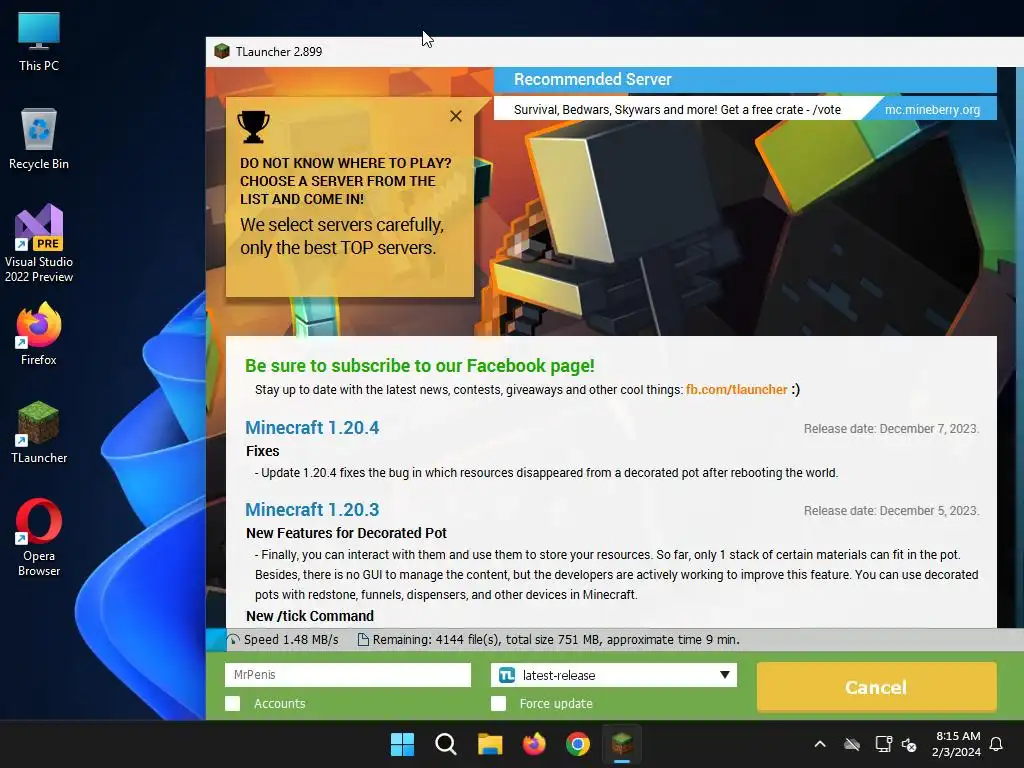Click the remaining files document icon
The height and width of the screenshot is (768, 1024).
click(363, 640)
